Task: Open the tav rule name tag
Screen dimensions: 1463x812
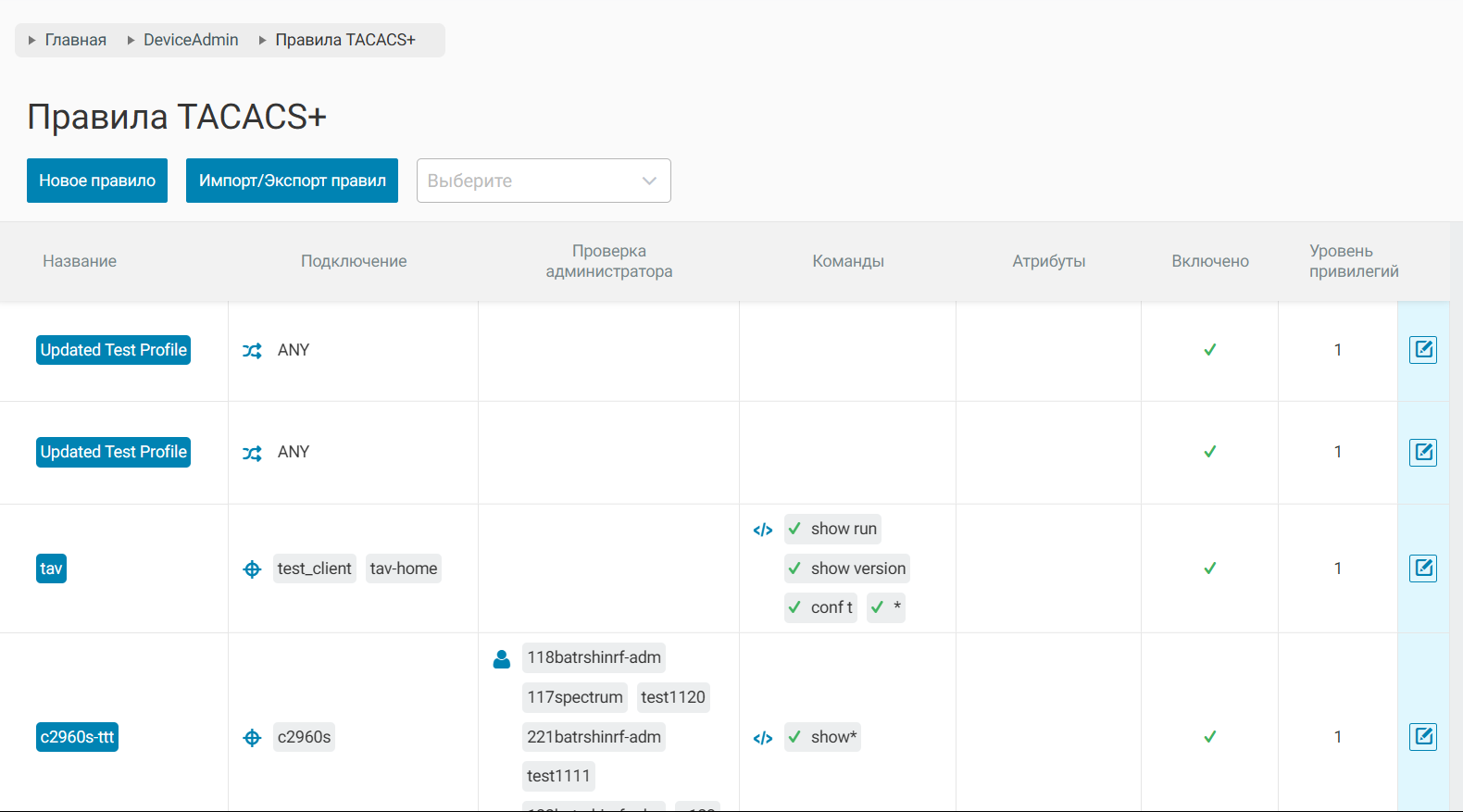Action: (x=51, y=568)
